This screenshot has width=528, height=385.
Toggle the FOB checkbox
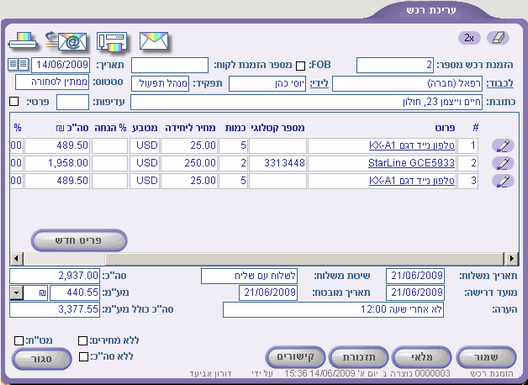point(300,66)
